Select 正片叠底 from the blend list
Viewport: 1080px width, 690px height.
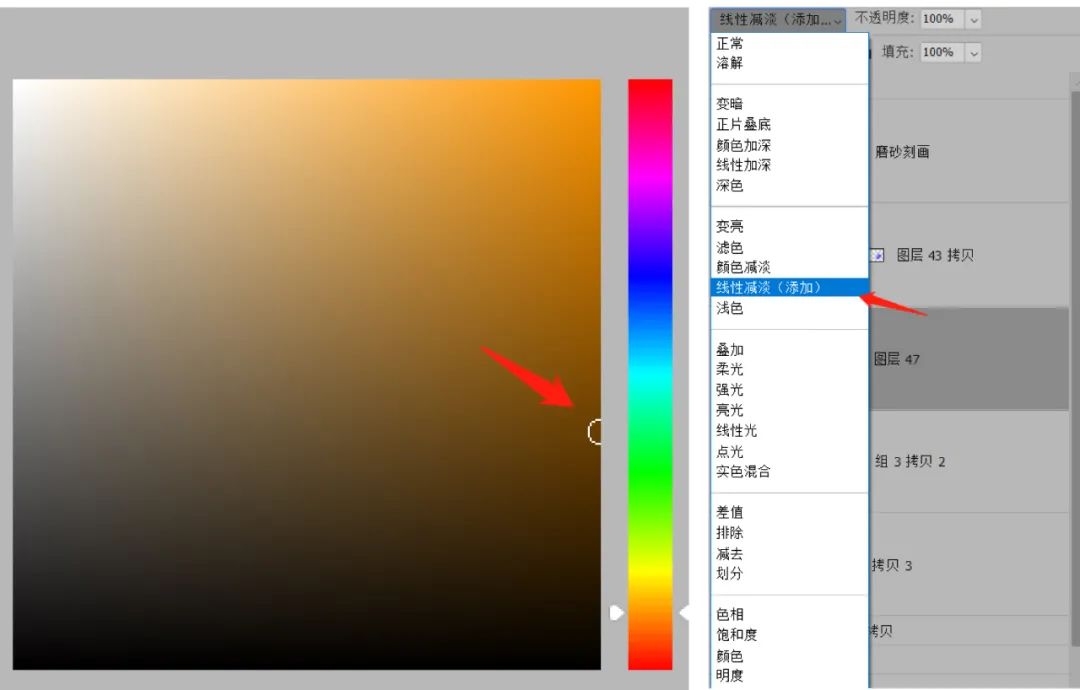[x=743, y=125]
